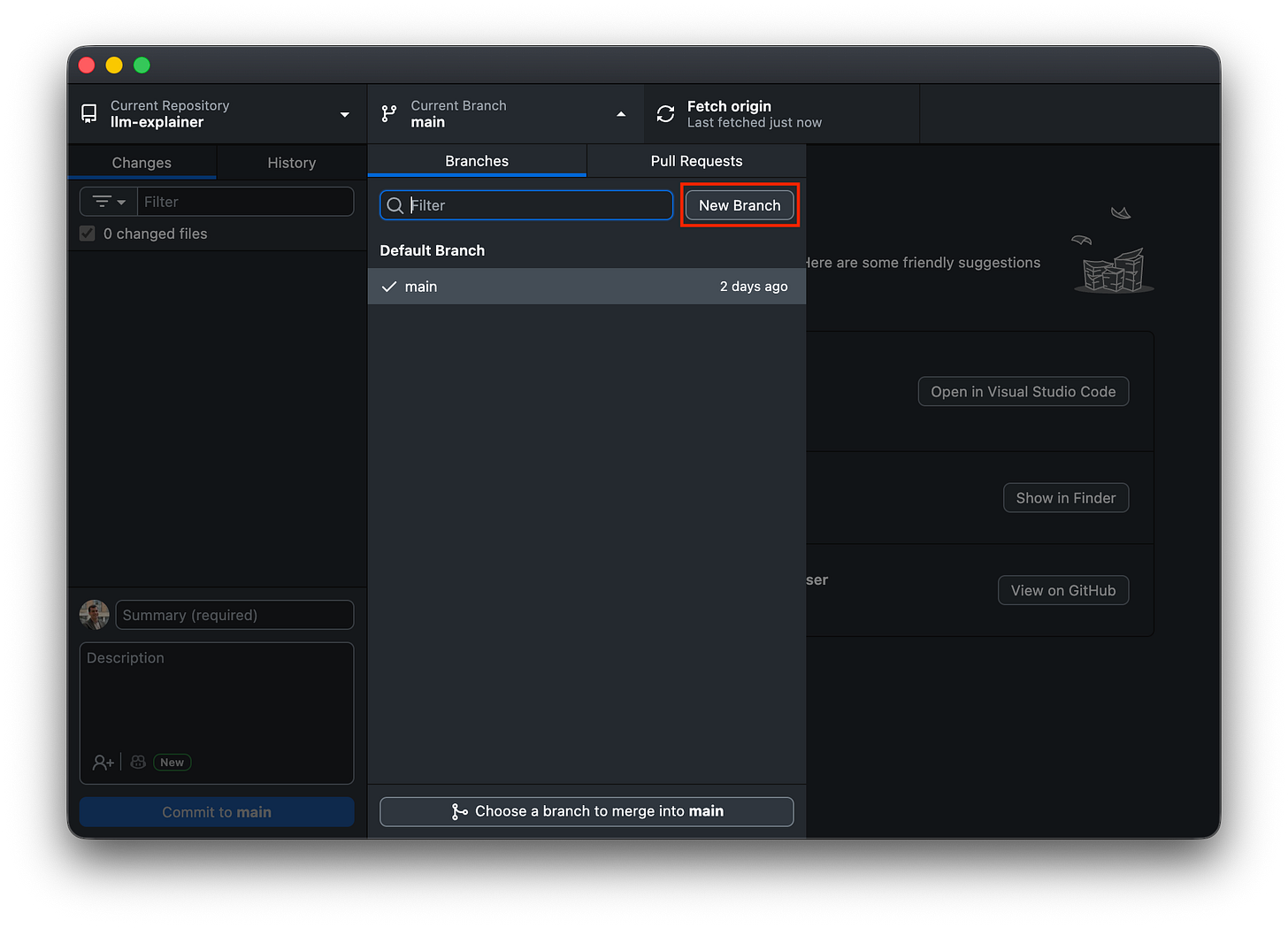Screen dimensions: 1288x928
Task: Click the Fetch origin refresh icon
Action: (664, 113)
